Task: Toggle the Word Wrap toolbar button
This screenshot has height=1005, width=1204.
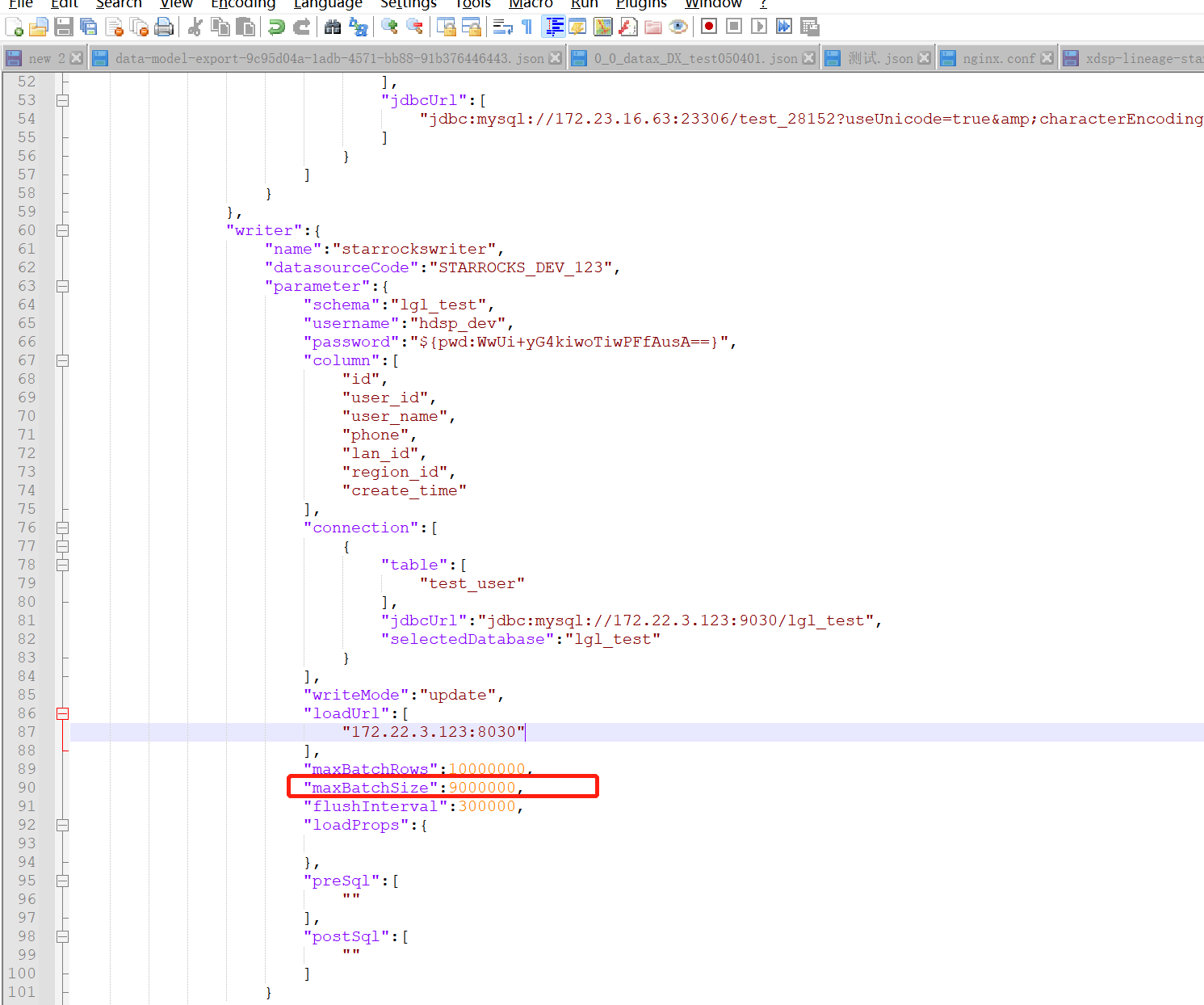Action: pyautogui.click(x=502, y=27)
